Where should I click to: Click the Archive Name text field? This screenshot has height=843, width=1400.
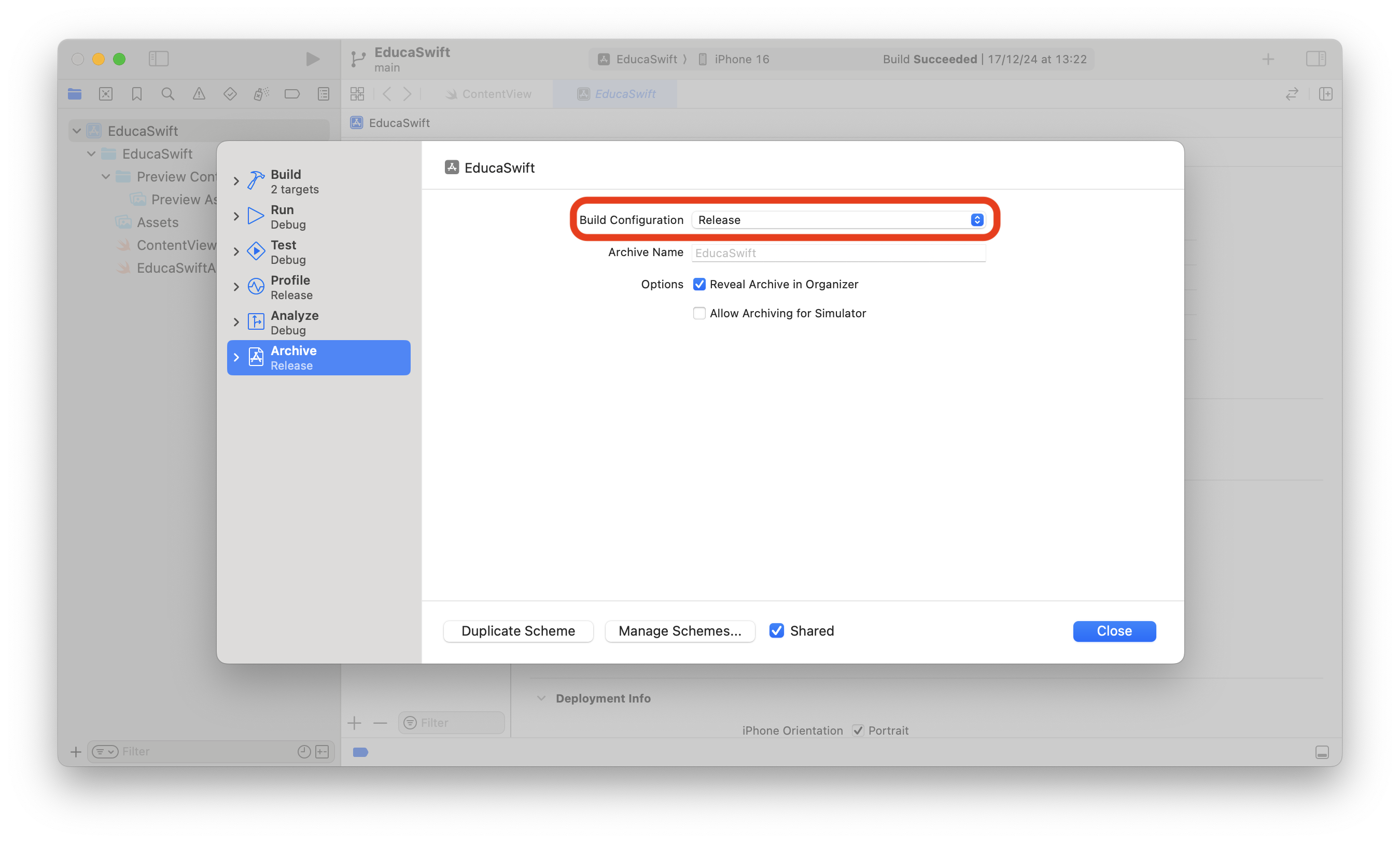coord(839,253)
